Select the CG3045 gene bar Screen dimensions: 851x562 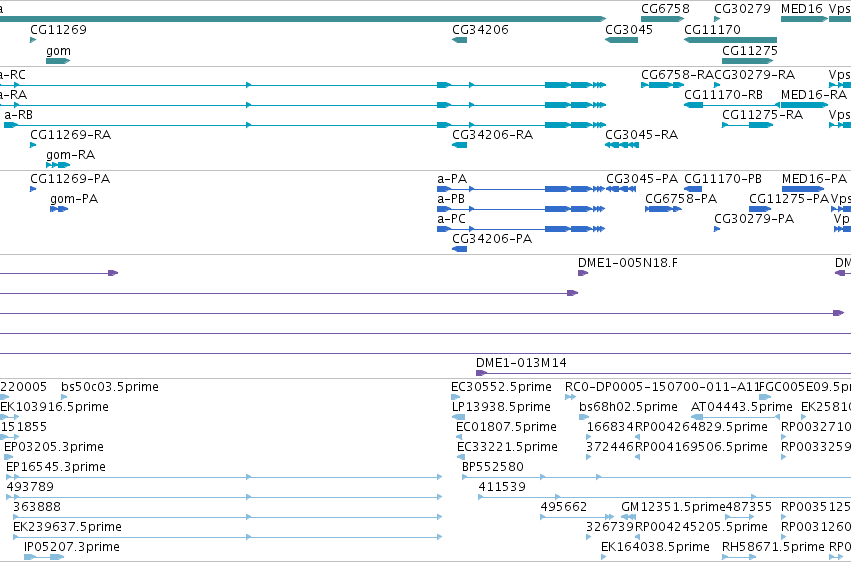point(621,40)
